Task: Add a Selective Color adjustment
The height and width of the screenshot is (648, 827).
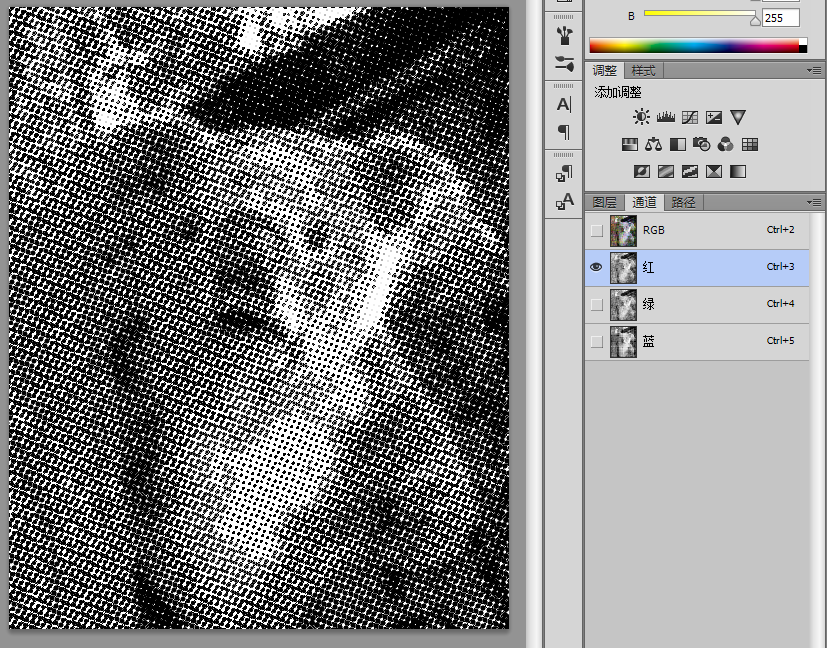Action: click(x=714, y=171)
